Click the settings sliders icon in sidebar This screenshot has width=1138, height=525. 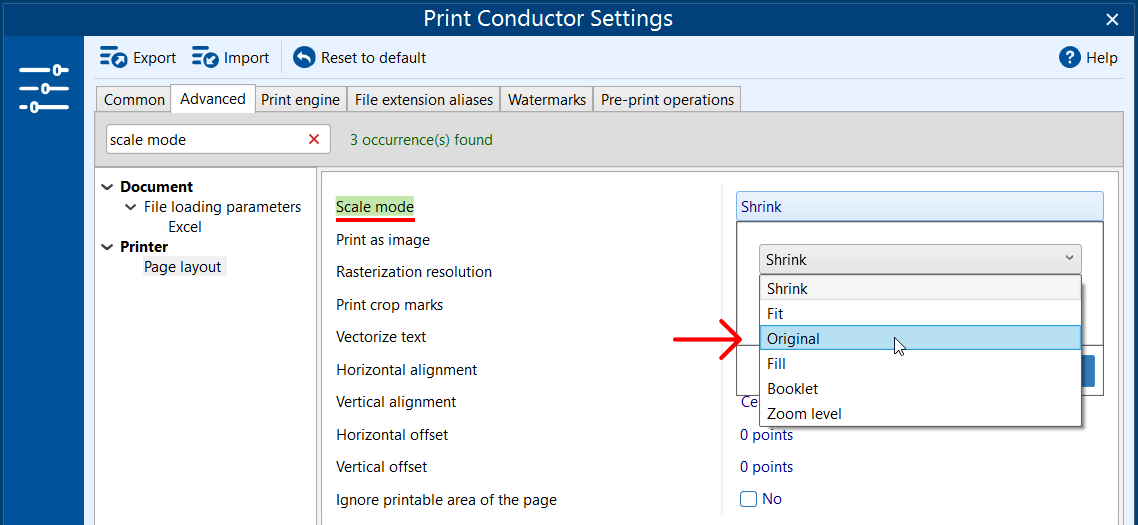click(43, 88)
